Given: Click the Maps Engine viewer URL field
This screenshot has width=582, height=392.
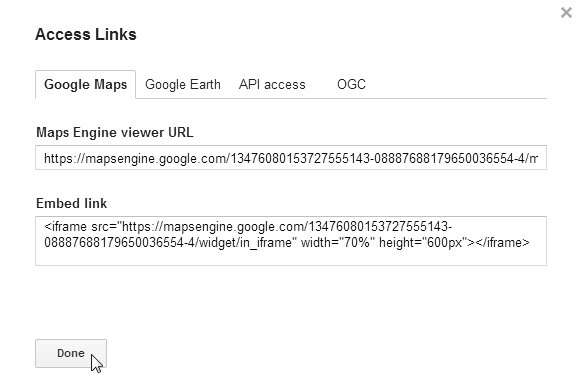Looking at the screenshot, I should [291, 158].
